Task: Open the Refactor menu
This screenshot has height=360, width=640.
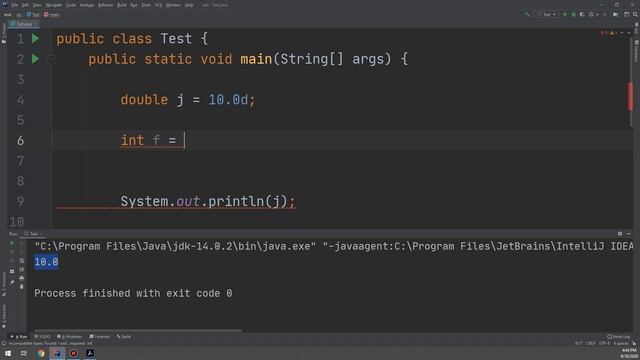Action: (105, 5)
